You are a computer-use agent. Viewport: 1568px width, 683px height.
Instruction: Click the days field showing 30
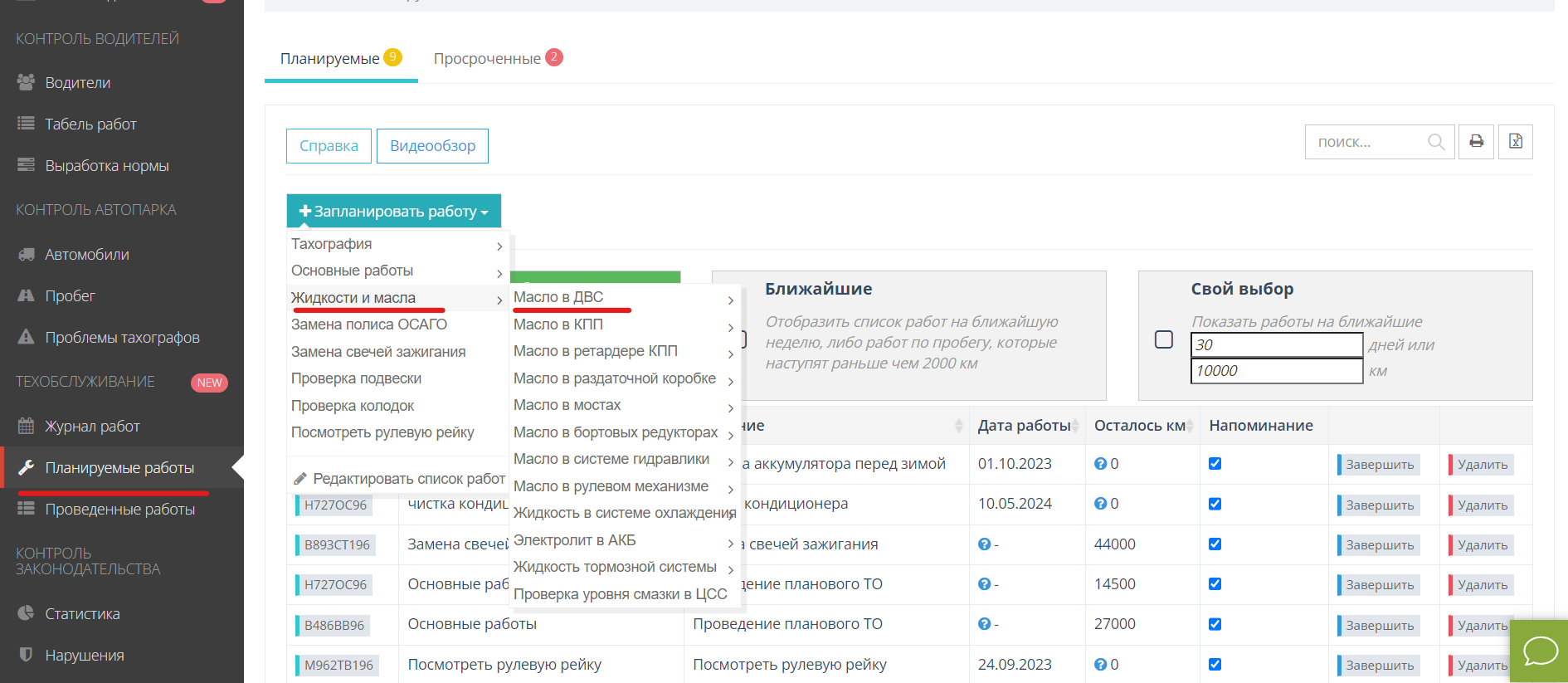click(x=1277, y=344)
